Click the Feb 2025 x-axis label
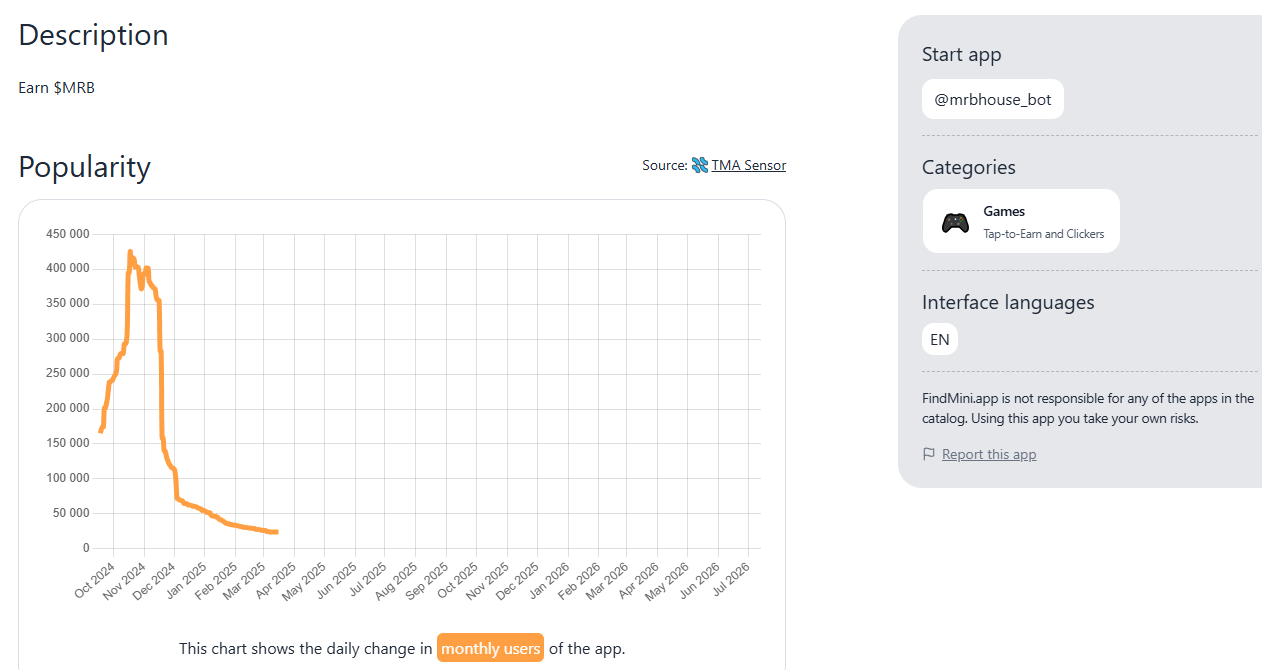 click(216, 580)
